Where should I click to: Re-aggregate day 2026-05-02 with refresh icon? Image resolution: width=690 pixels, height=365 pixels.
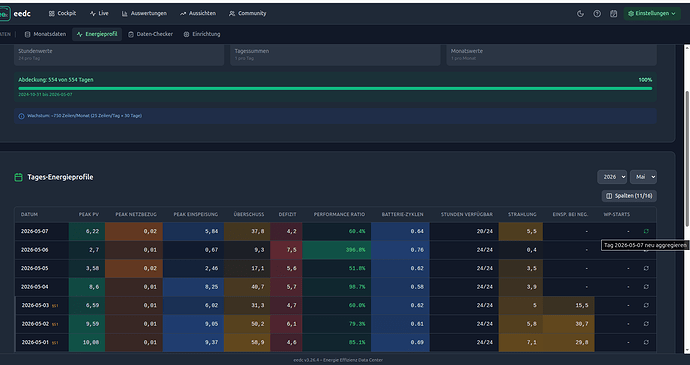point(646,324)
